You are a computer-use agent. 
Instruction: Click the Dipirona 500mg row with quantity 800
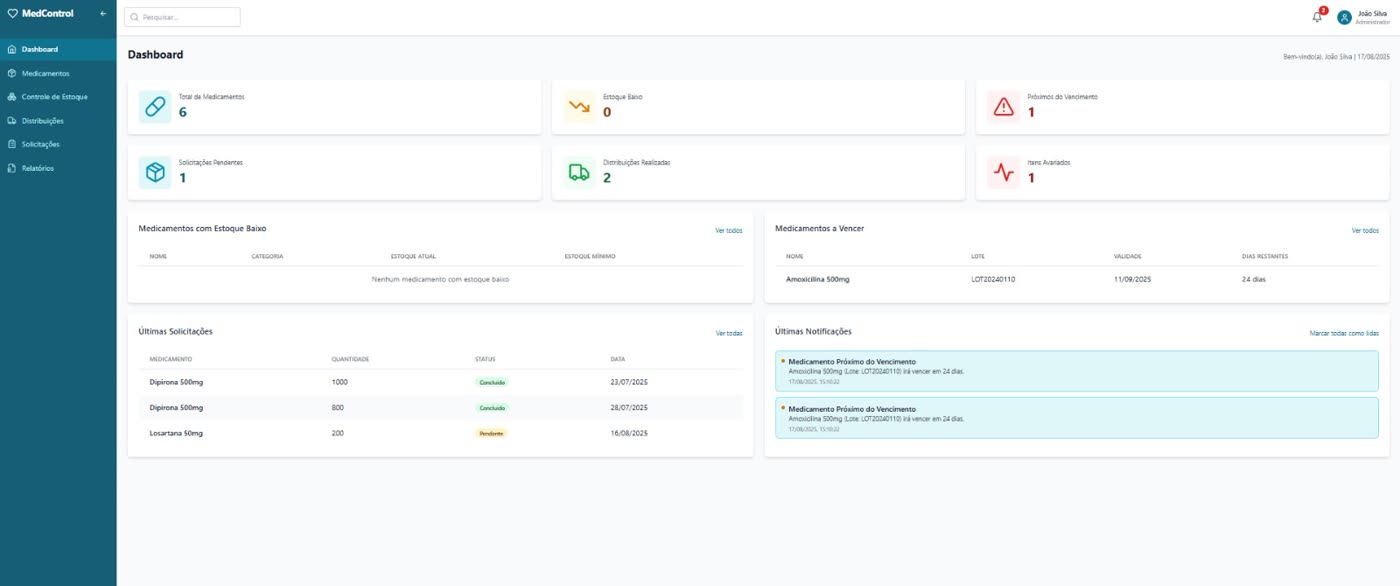pos(440,408)
